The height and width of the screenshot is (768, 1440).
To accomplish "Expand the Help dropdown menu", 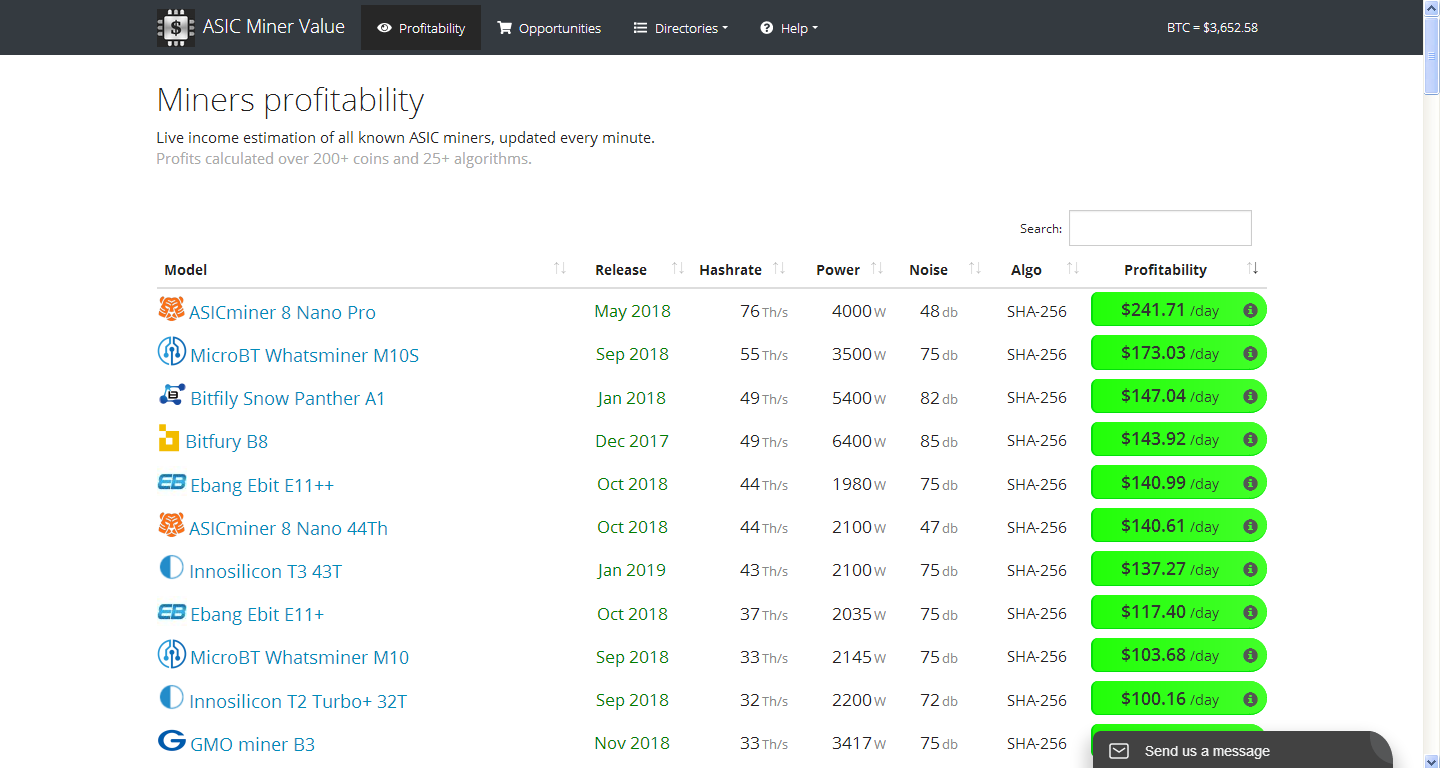I will click(x=789, y=28).
